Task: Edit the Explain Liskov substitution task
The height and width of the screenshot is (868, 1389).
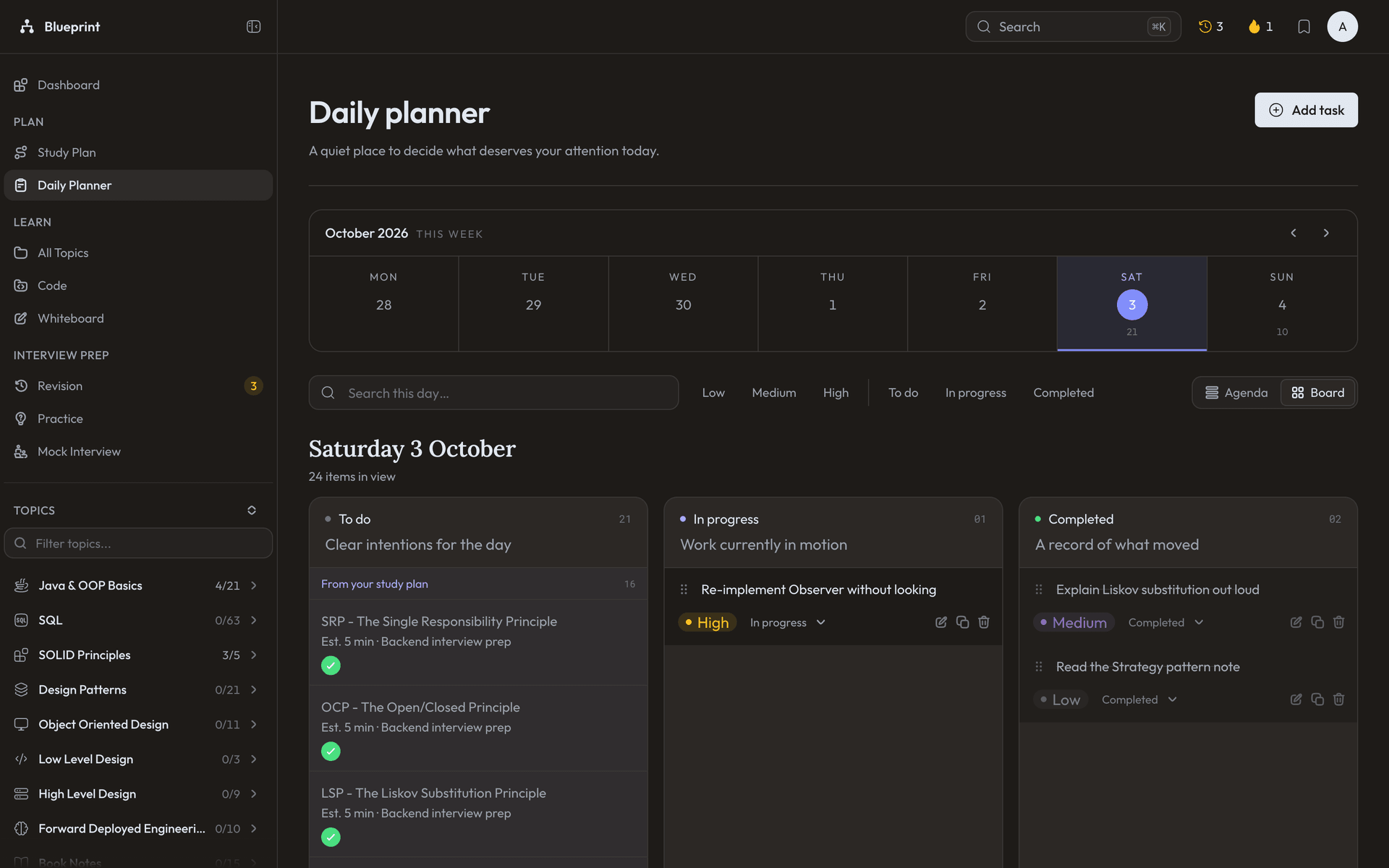Action: (x=1296, y=622)
